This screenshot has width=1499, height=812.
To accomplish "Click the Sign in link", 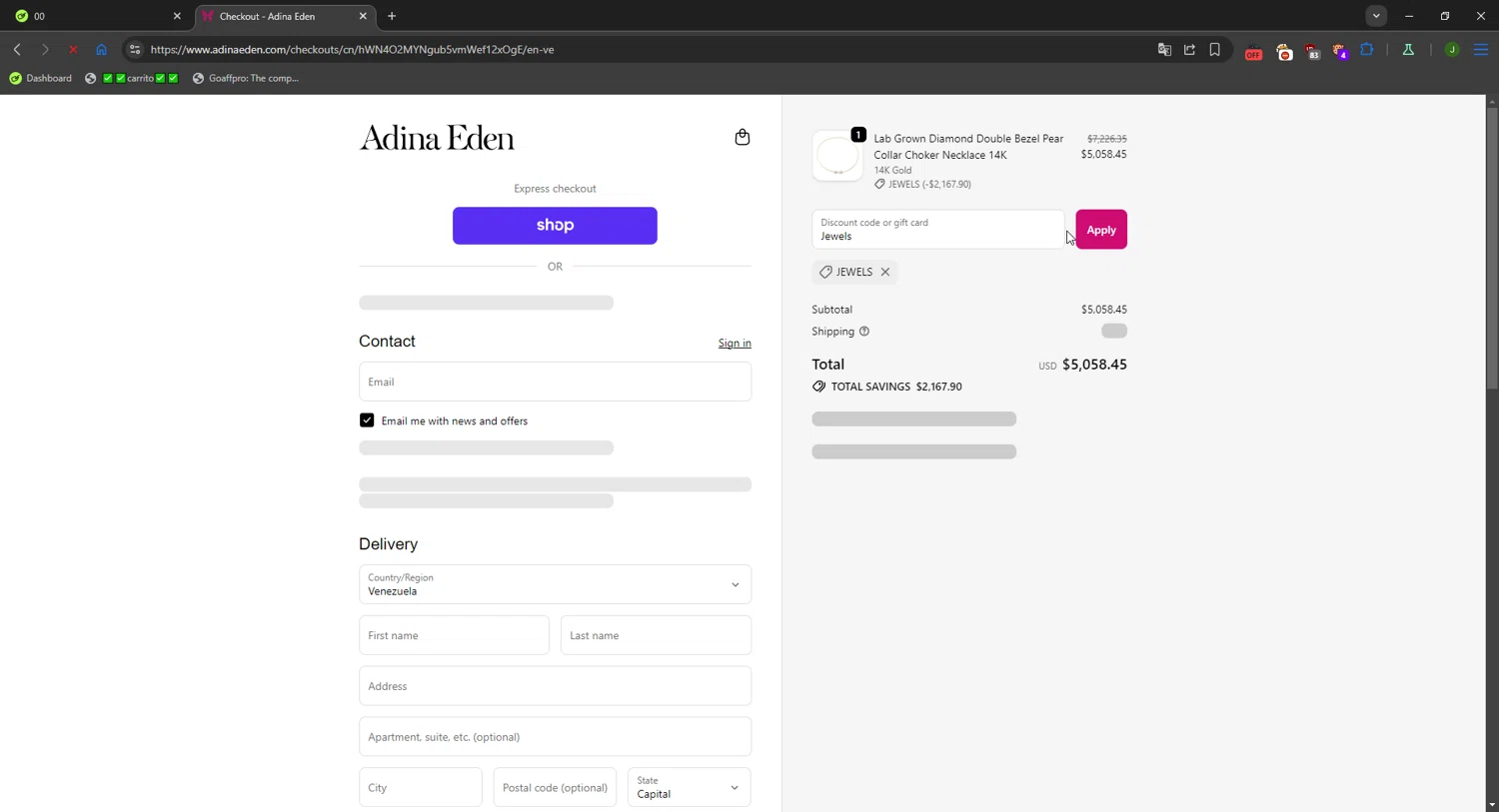I will [735, 344].
